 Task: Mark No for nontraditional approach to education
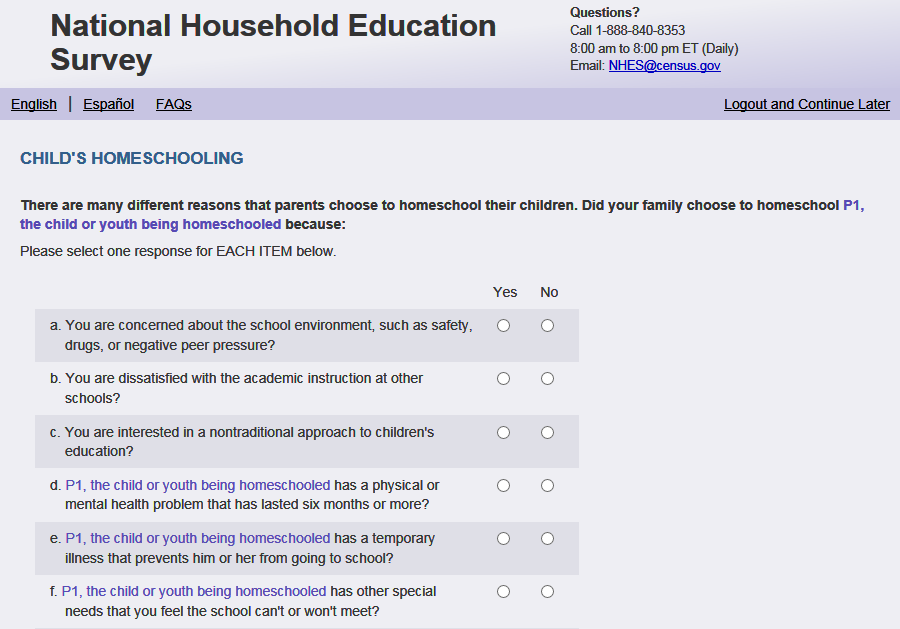pos(547,432)
